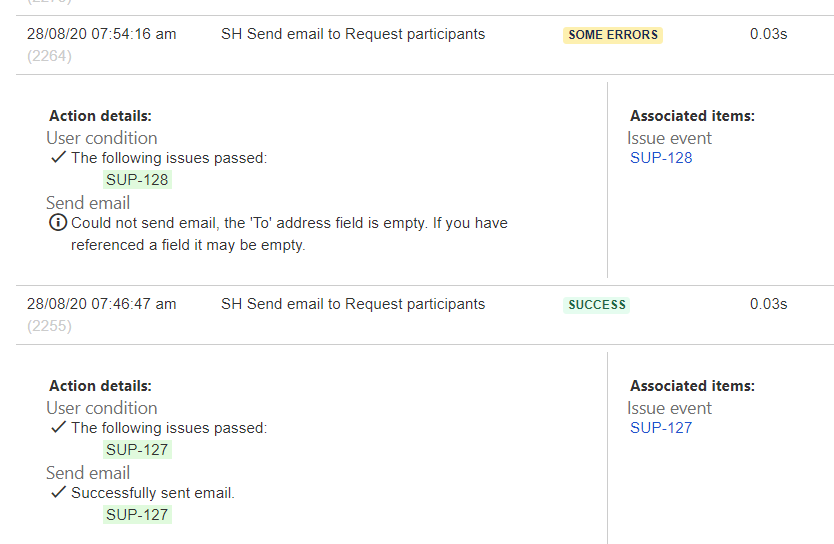Viewport: 834px width, 544px height.
Task: Click the info icon beside the email error message
Action: point(58,222)
